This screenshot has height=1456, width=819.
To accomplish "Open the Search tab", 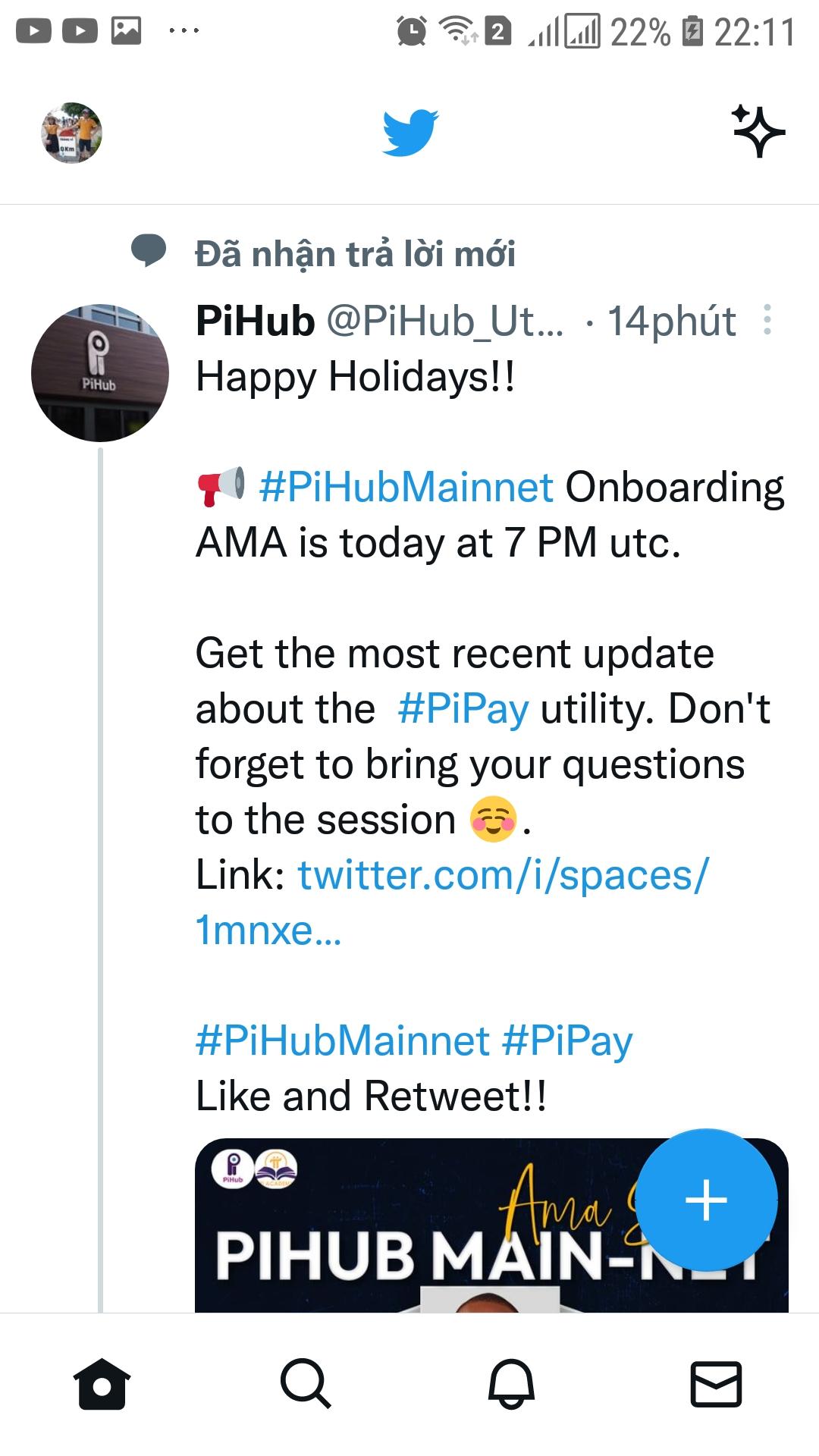I will [x=306, y=1384].
